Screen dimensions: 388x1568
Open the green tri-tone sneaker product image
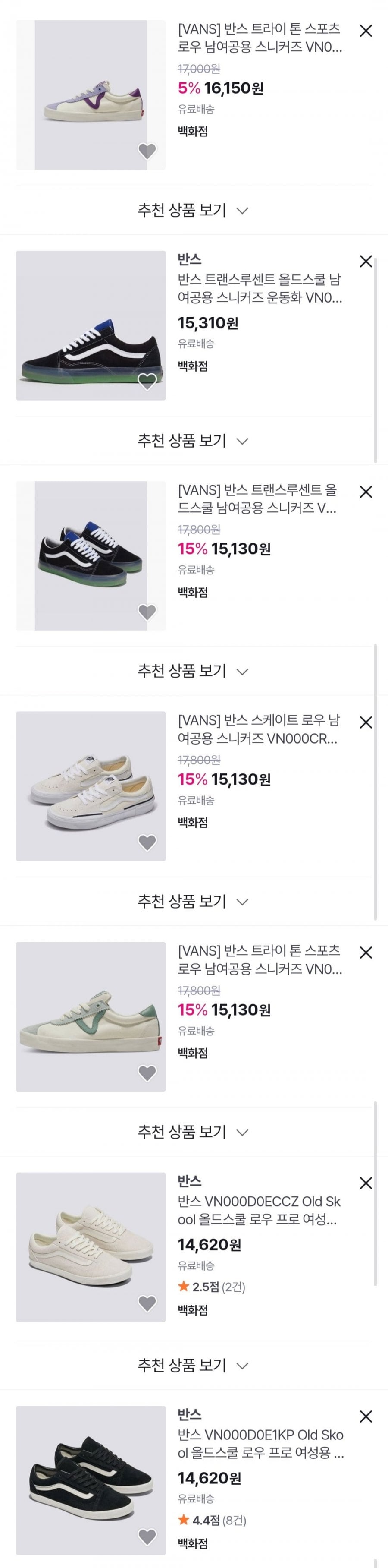[x=91, y=1016]
